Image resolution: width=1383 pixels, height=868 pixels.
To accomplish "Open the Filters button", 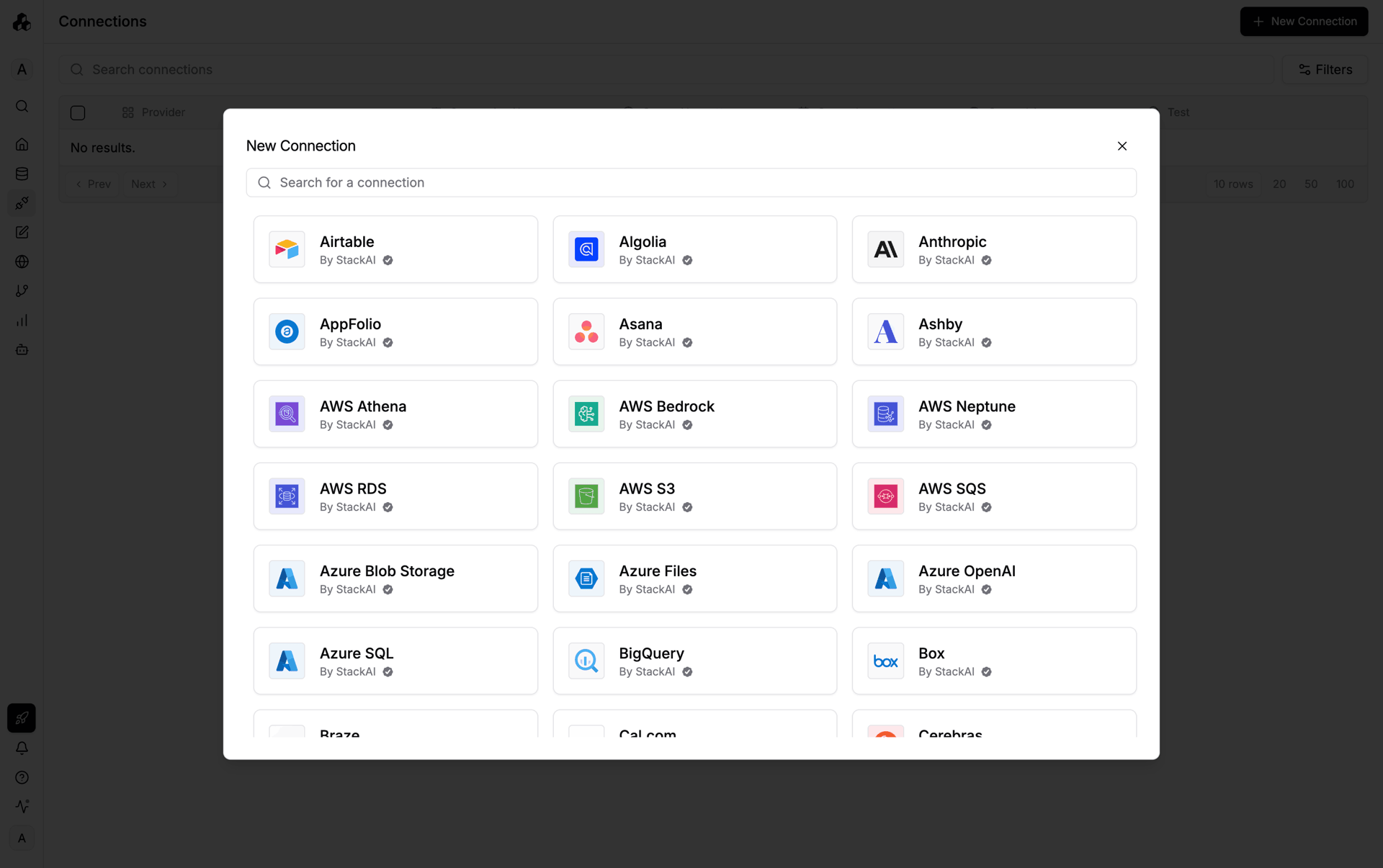I will (1325, 69).
